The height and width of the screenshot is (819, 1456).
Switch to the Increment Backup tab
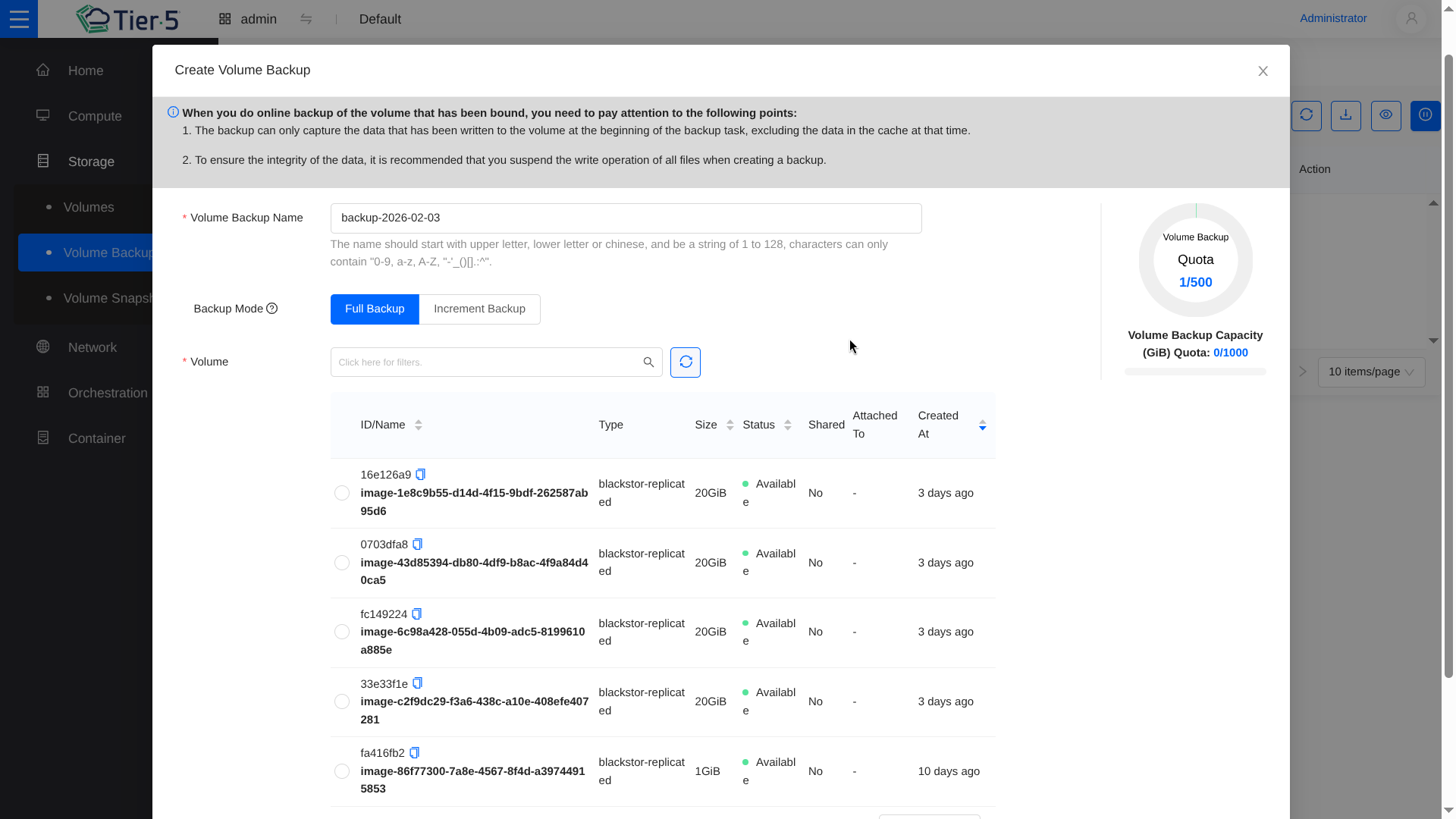point(479,309)
